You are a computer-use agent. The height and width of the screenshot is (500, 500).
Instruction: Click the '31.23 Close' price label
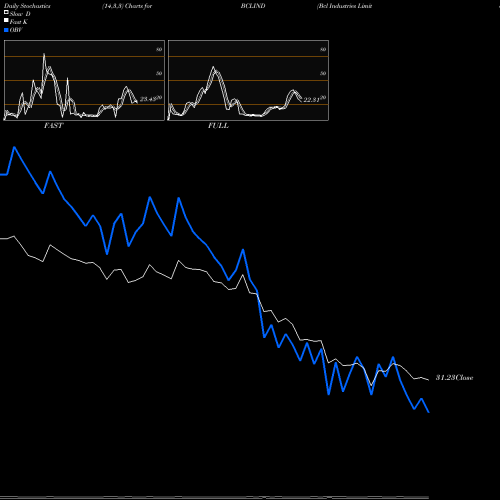[x=455, y=378]
